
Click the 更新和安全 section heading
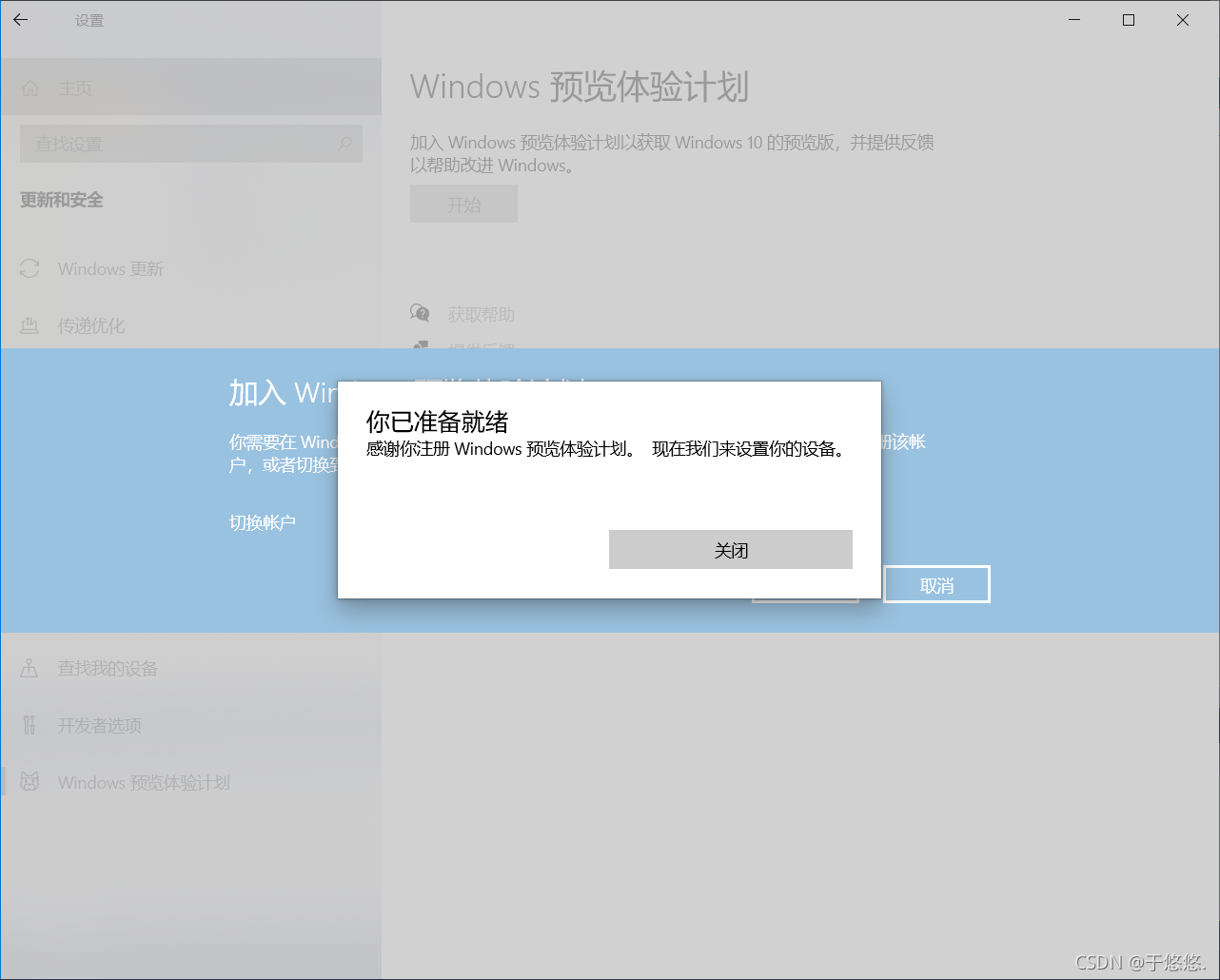tap(62, 200)
